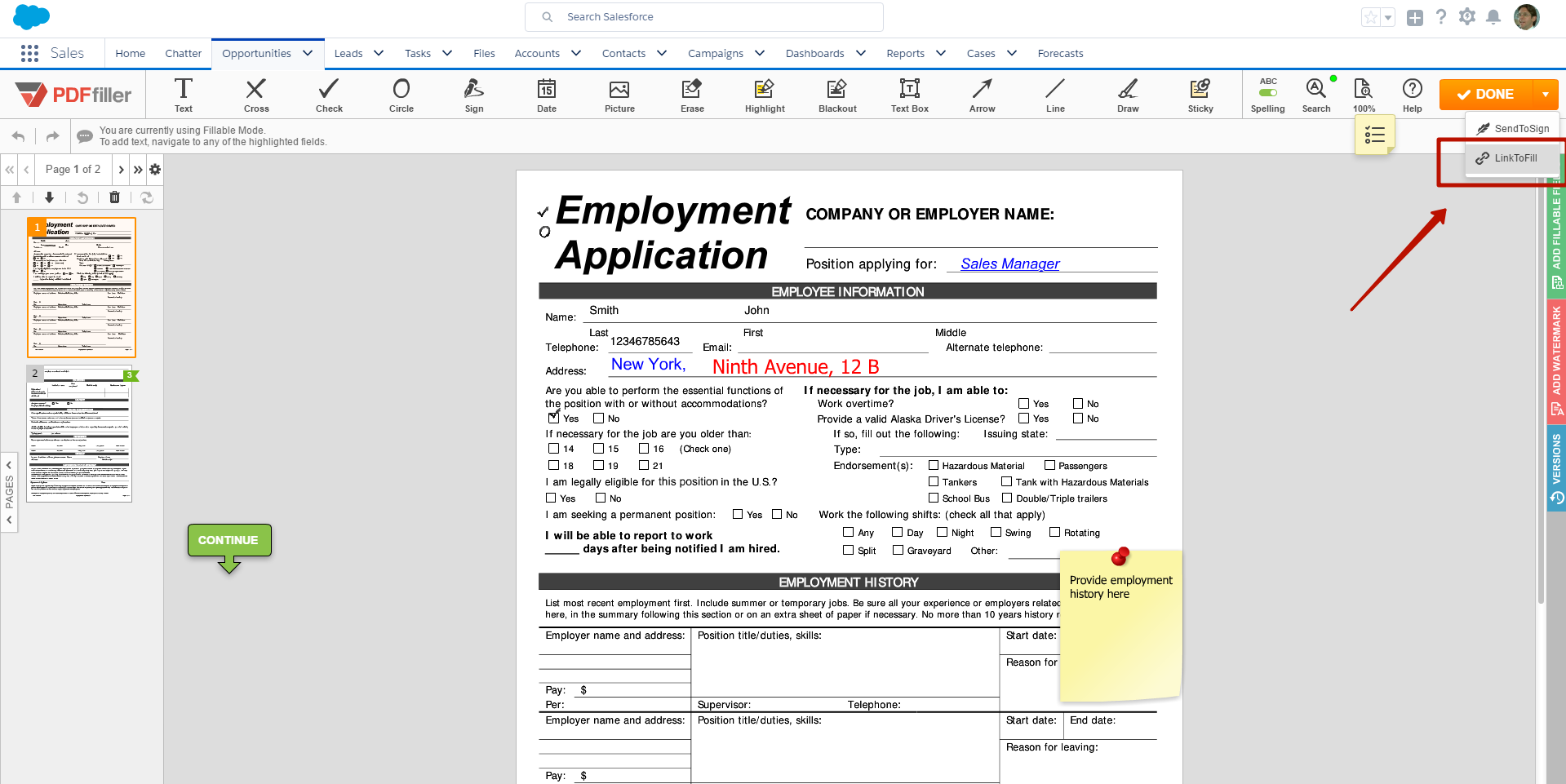The height and width of the screenshot is (784, 1566).
Task: Check the Graveyard shift box
Action: [x=898, y=550]
